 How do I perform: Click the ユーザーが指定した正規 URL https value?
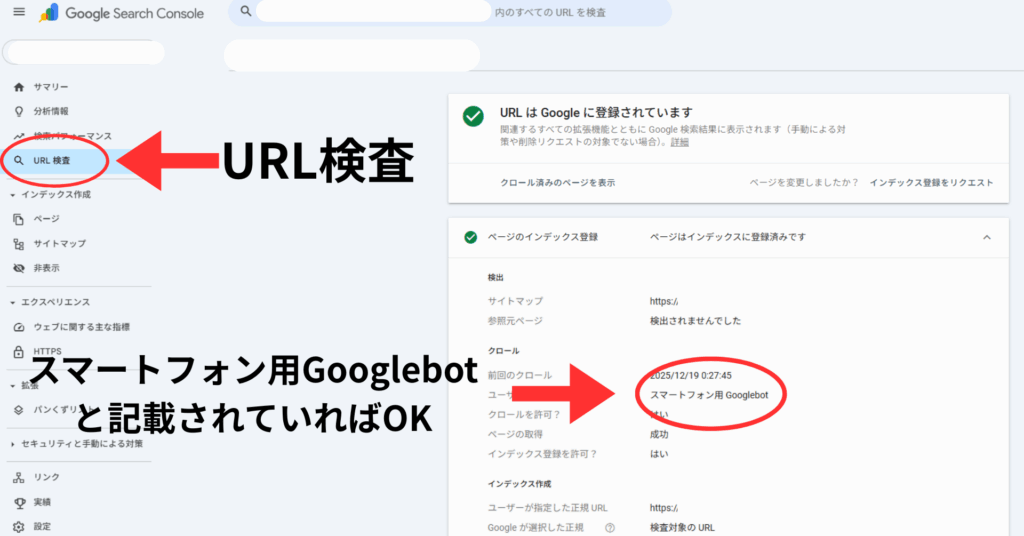pos(664,507)
